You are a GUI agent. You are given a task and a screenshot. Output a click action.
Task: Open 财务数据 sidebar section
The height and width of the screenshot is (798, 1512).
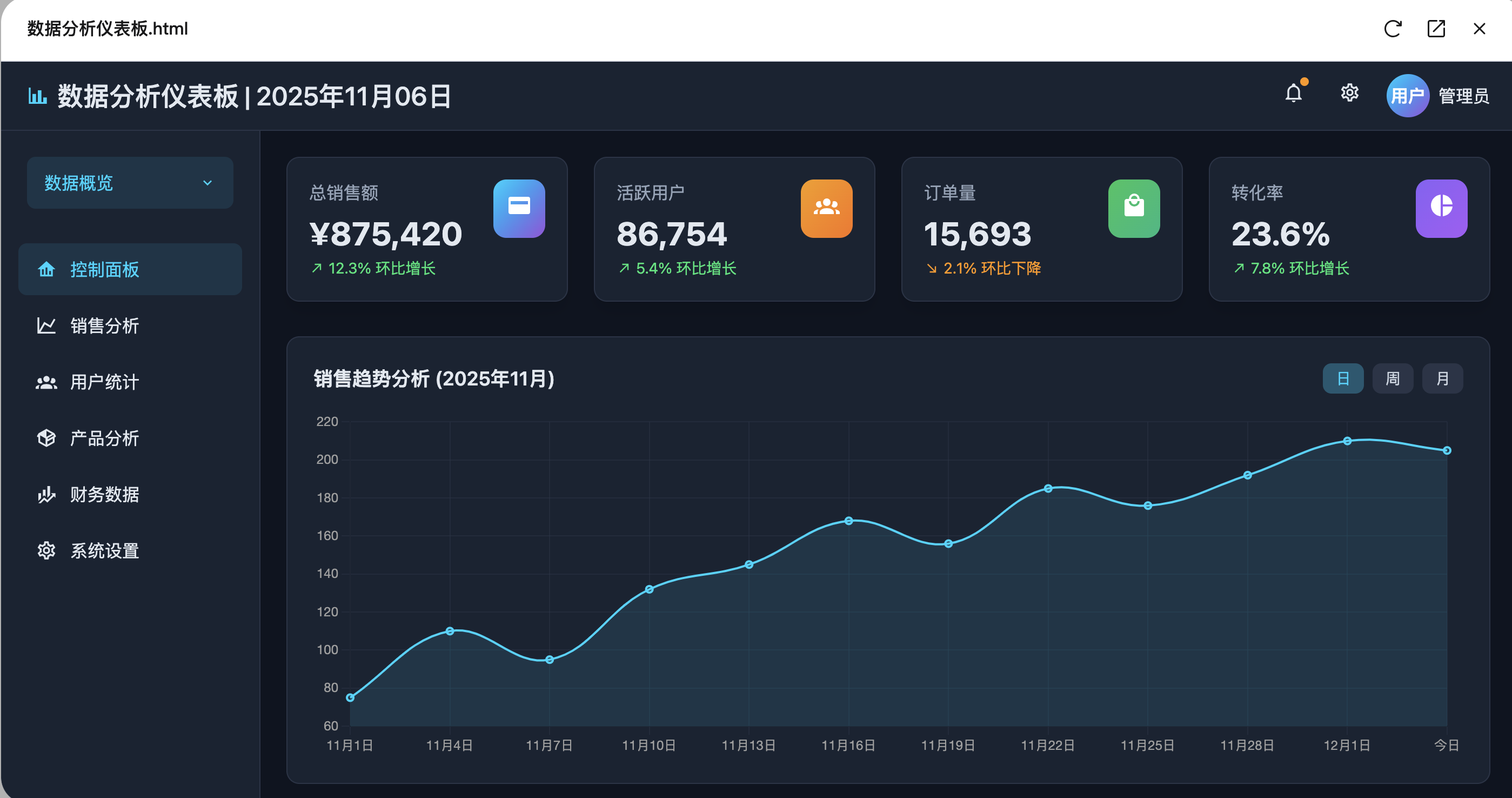point(104,494)
